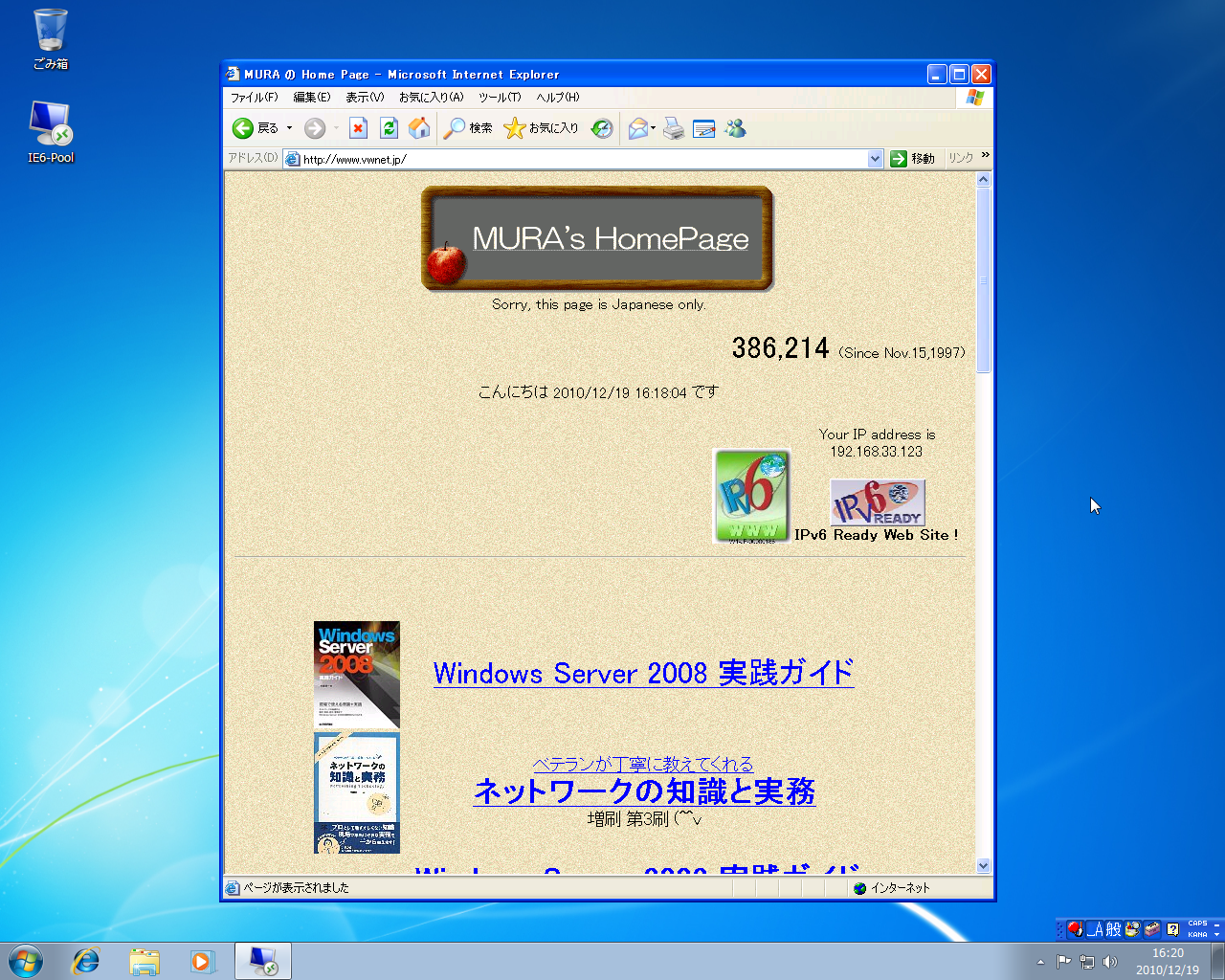Open the IME tools toolbox icon
This screenshot has height=980, width=1225.
click(1152, 929)
